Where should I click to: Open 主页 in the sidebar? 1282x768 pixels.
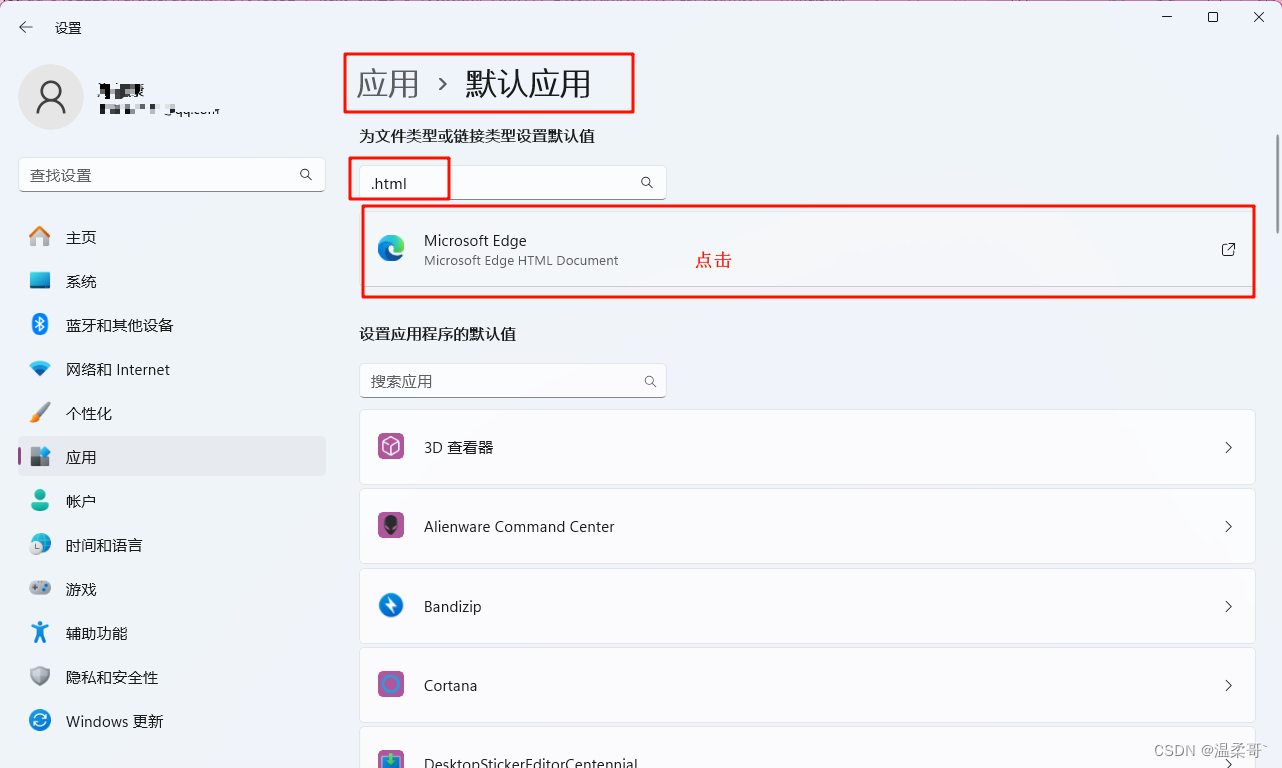coord(172,237)
